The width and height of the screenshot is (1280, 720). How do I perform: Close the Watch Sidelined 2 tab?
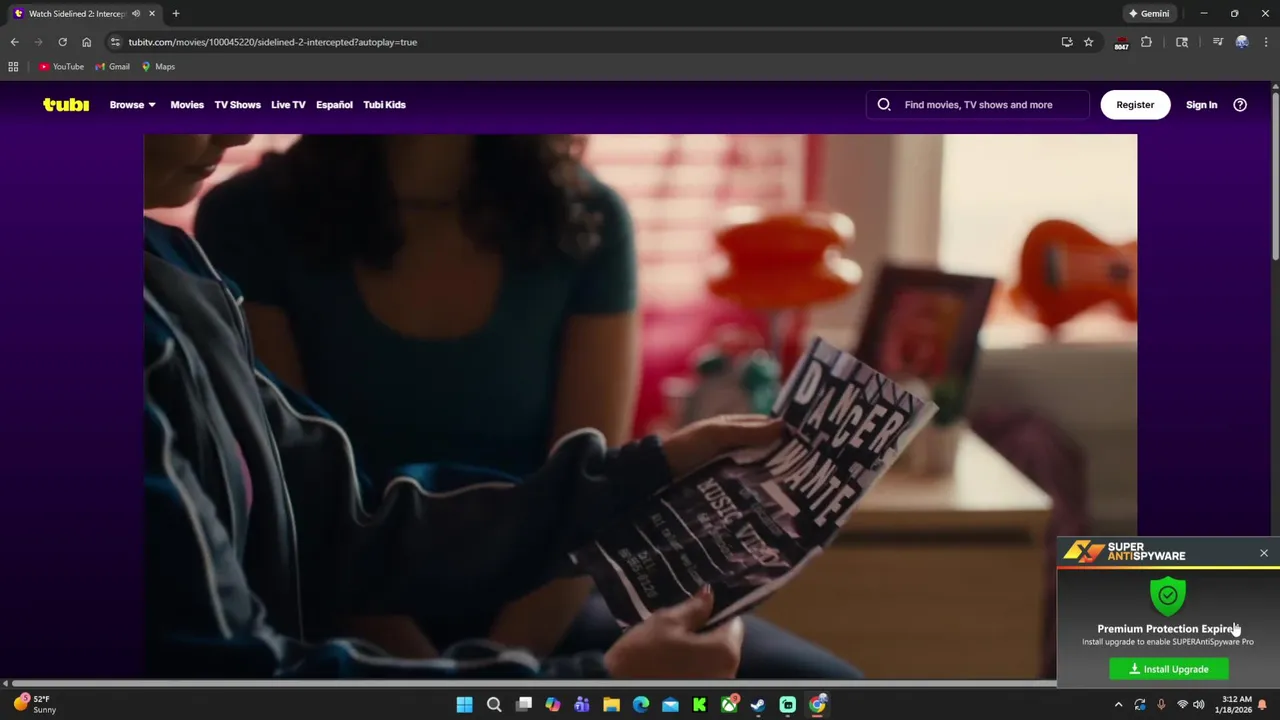[151, 14]
